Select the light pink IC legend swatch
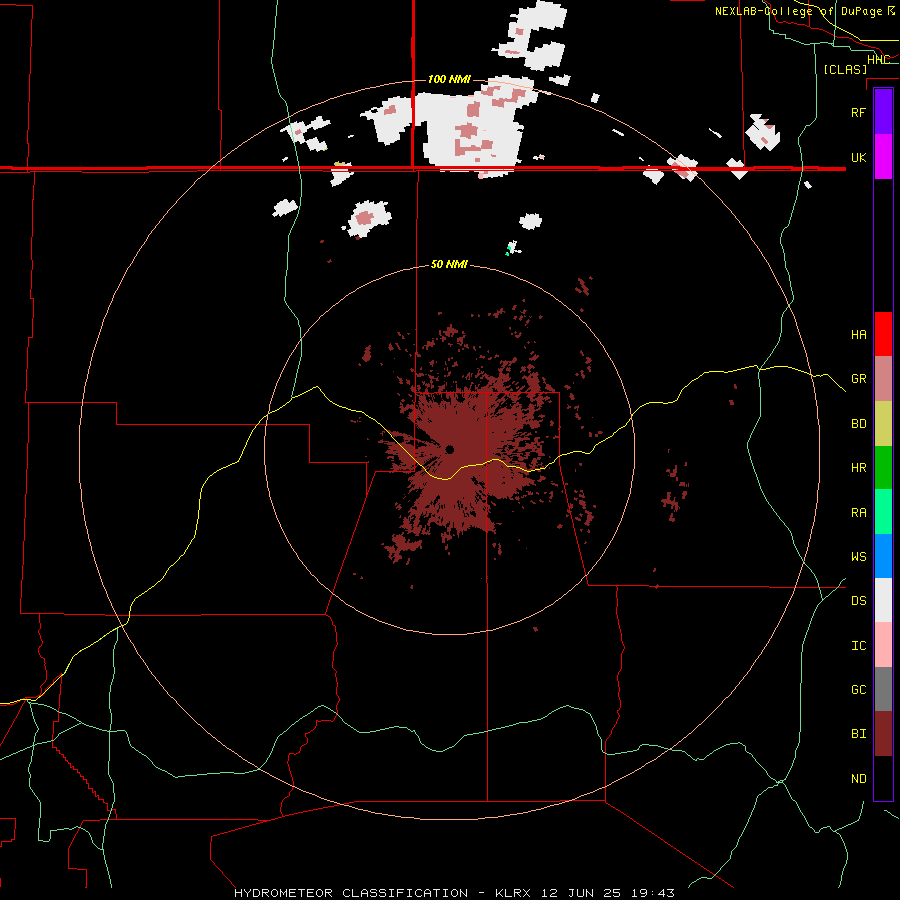 tap(883, 645)
